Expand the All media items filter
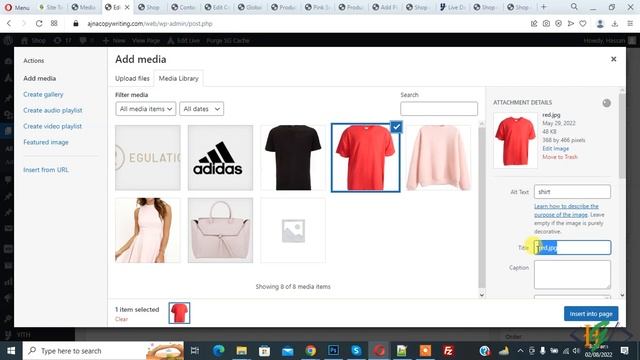The image size is (640, 360). pyautogui.click(x=146, y=109)
